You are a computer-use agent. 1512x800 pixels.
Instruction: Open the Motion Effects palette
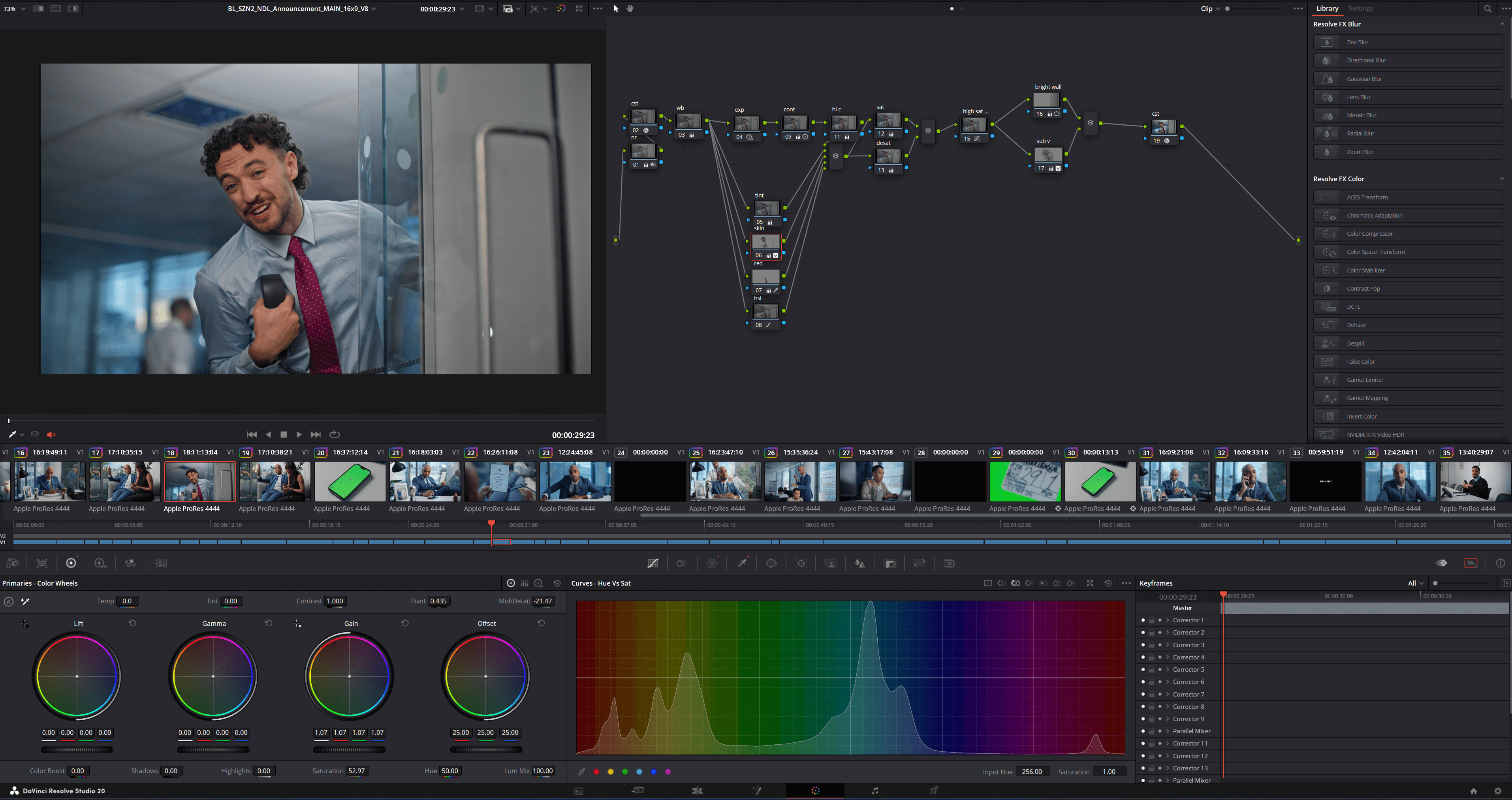point(160,563)
